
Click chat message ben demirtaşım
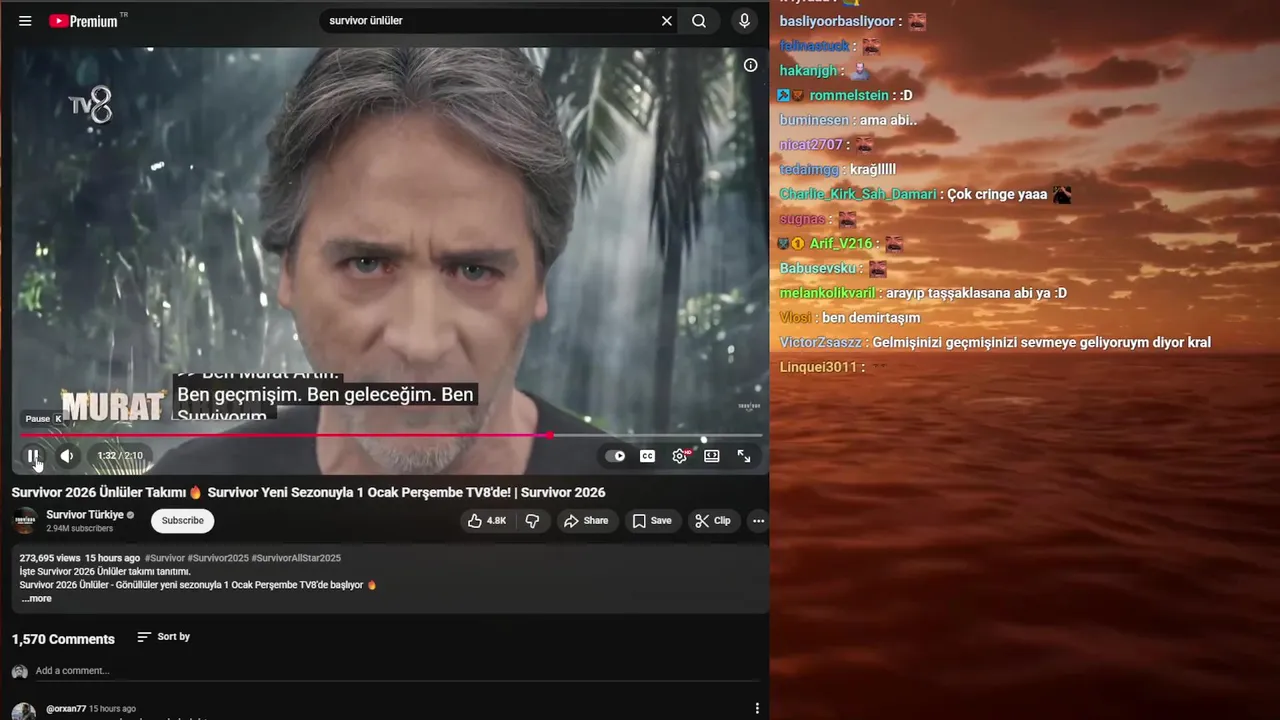pos(871,318)
